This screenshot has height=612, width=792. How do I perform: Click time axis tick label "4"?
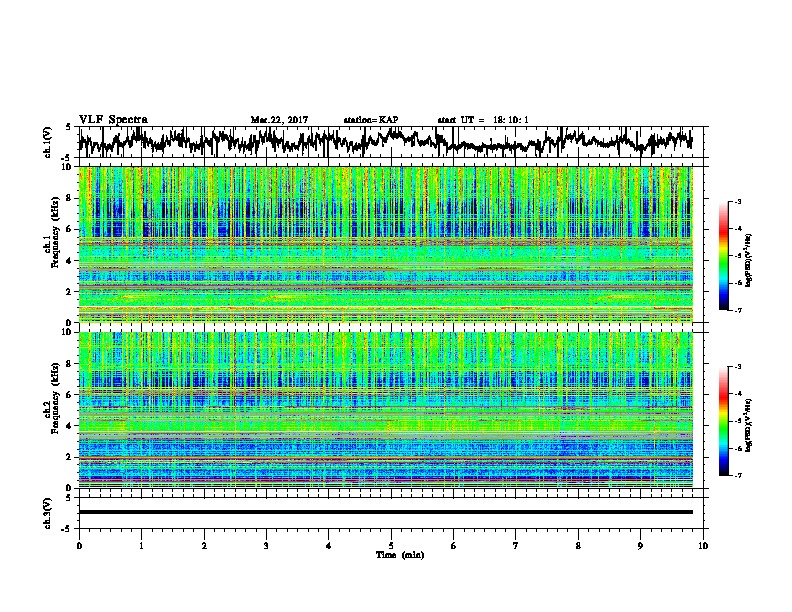pos(329,545)
